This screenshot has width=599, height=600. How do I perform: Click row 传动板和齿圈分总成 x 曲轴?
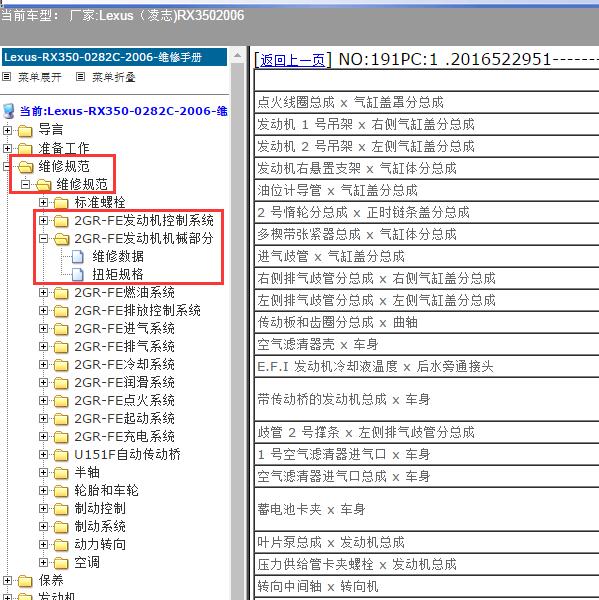[x=427, y=323]
